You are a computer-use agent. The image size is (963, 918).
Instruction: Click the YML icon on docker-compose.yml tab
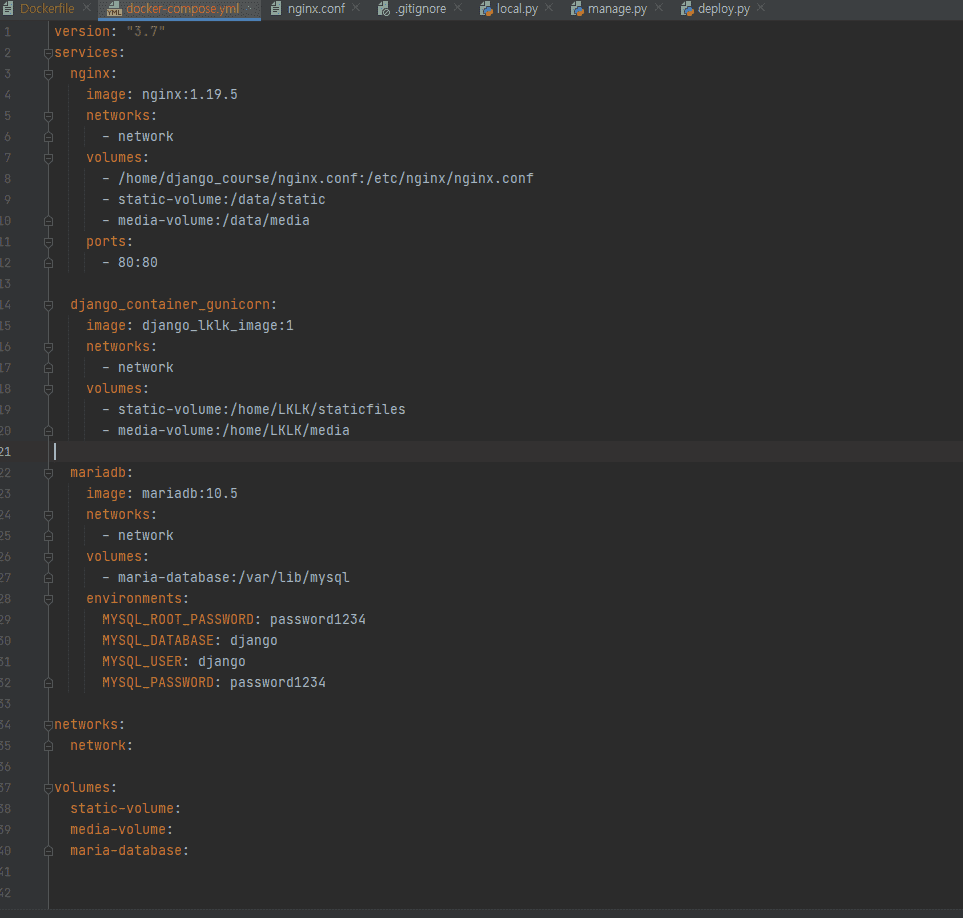[114, 9]
